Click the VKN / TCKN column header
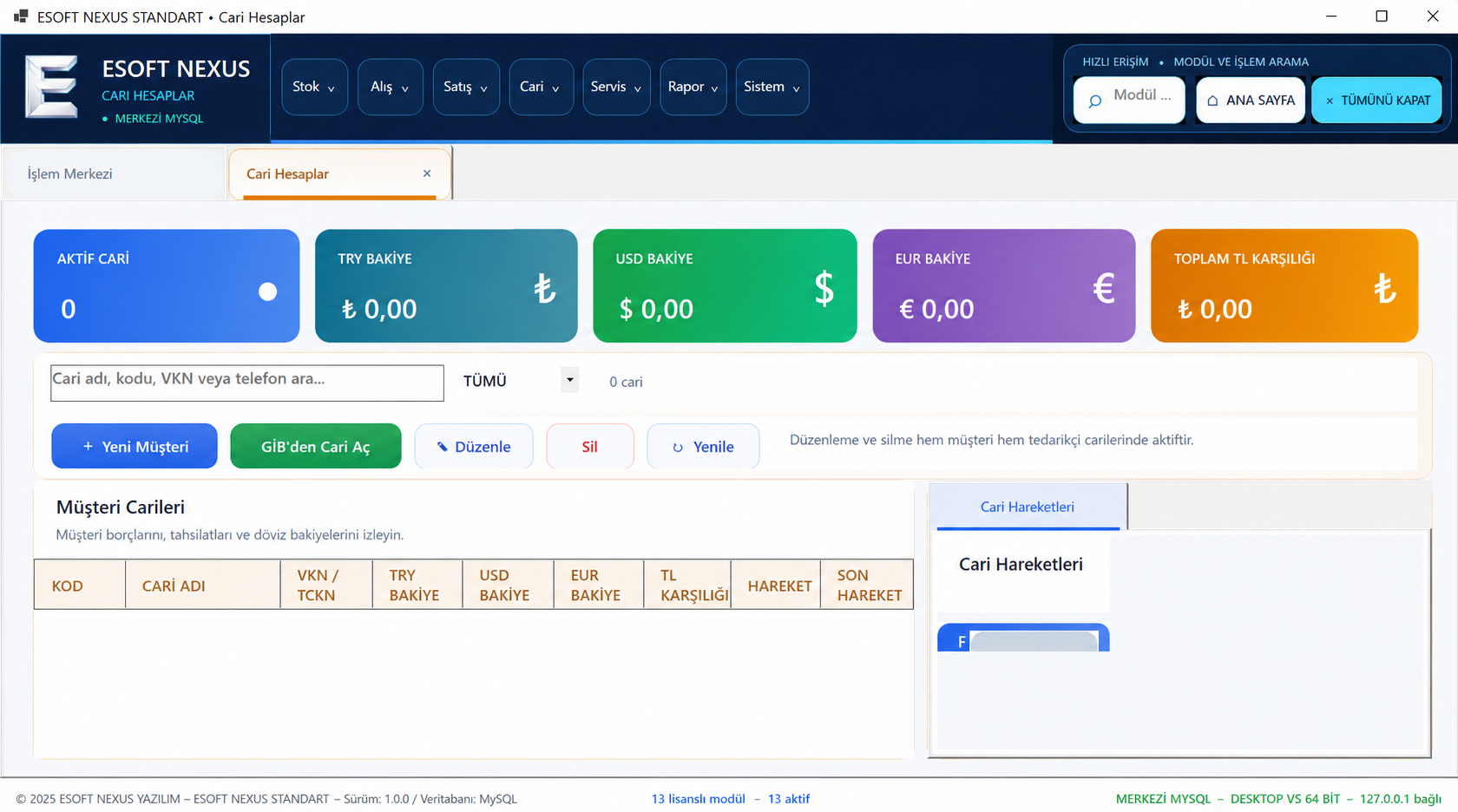 326,586
